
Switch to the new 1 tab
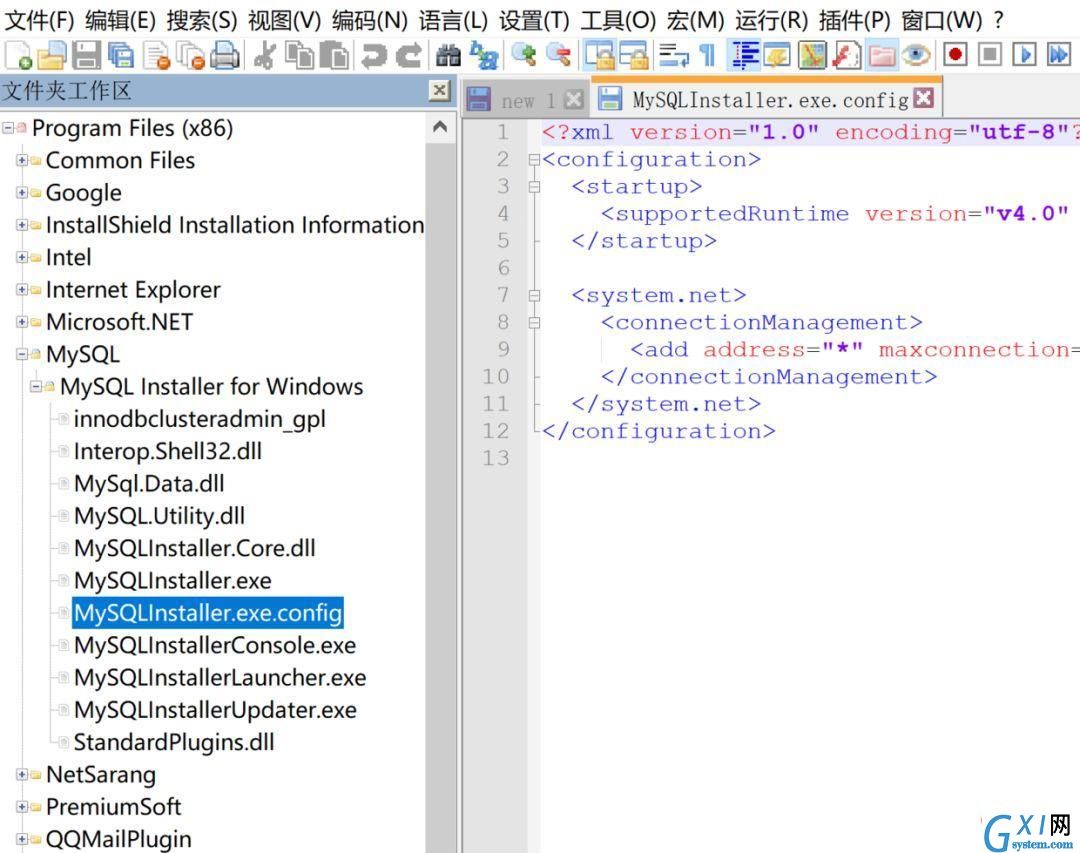[x=528, y=101]
